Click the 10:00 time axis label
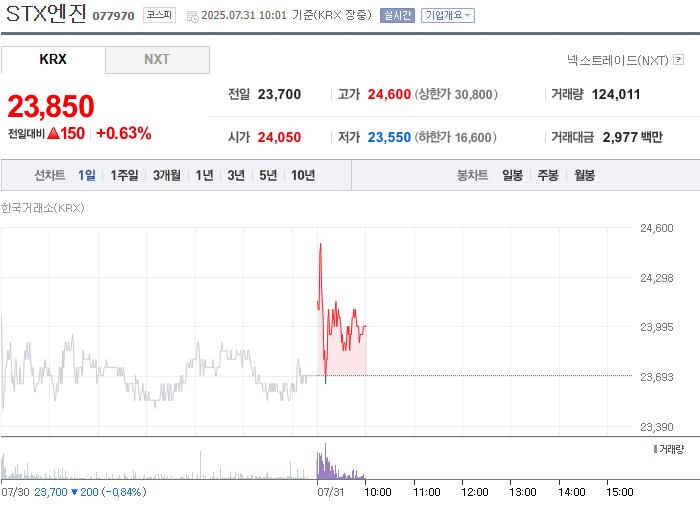 tap(378, 492)
